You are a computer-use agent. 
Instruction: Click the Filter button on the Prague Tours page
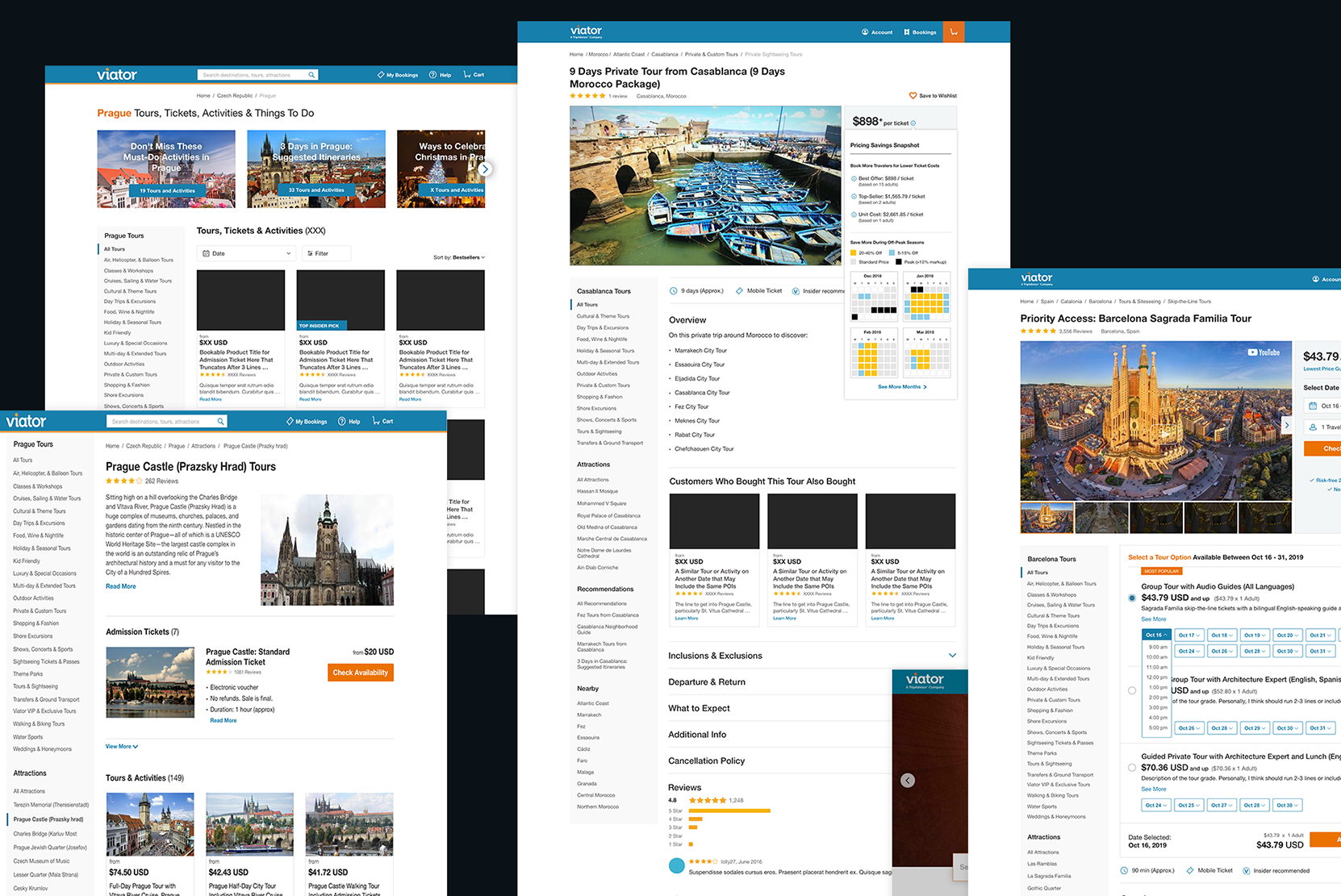pyautogui.click(x=327, y=253)
